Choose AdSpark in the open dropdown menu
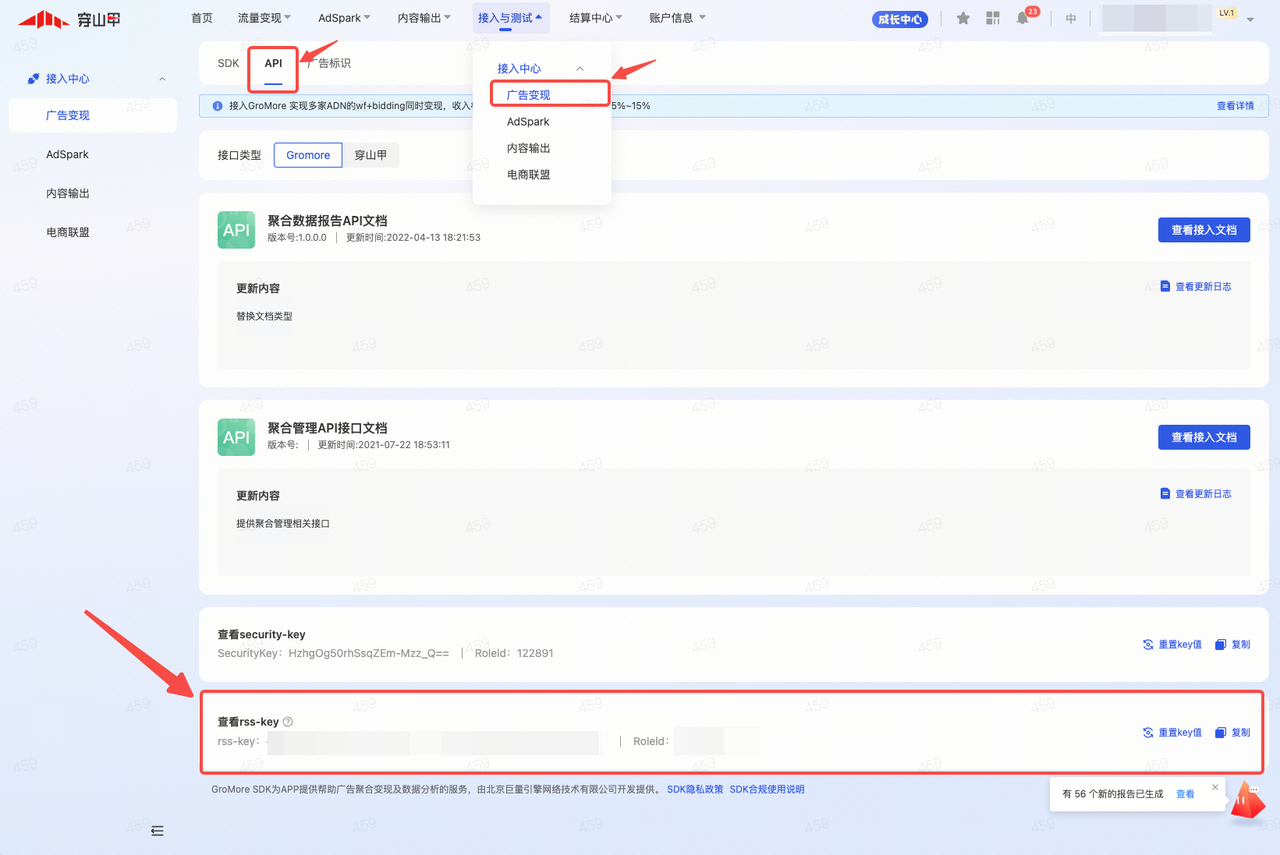The image size is (1280, 855). point(528,122)
